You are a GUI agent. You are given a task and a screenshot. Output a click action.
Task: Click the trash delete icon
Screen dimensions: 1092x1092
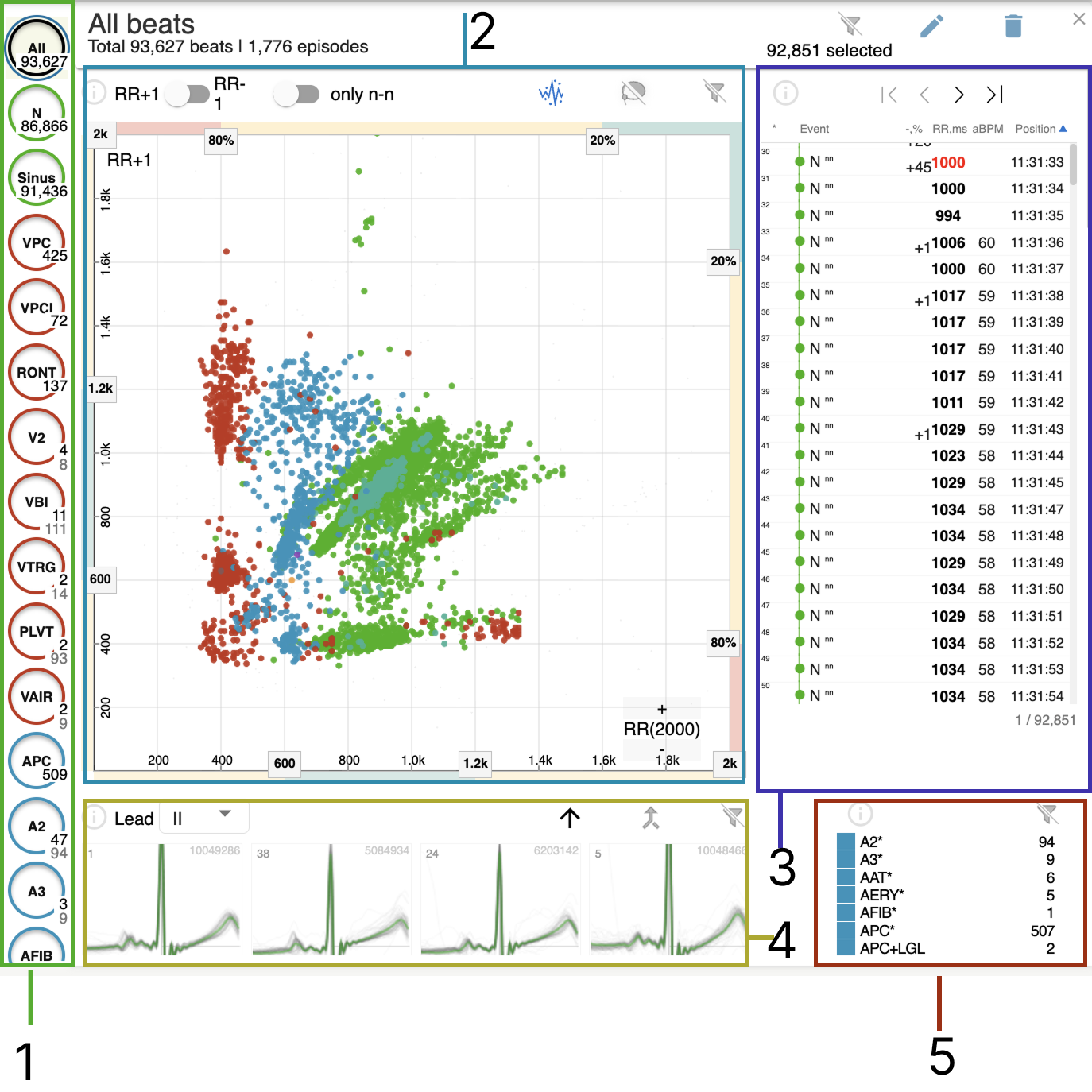point(1013,26)
